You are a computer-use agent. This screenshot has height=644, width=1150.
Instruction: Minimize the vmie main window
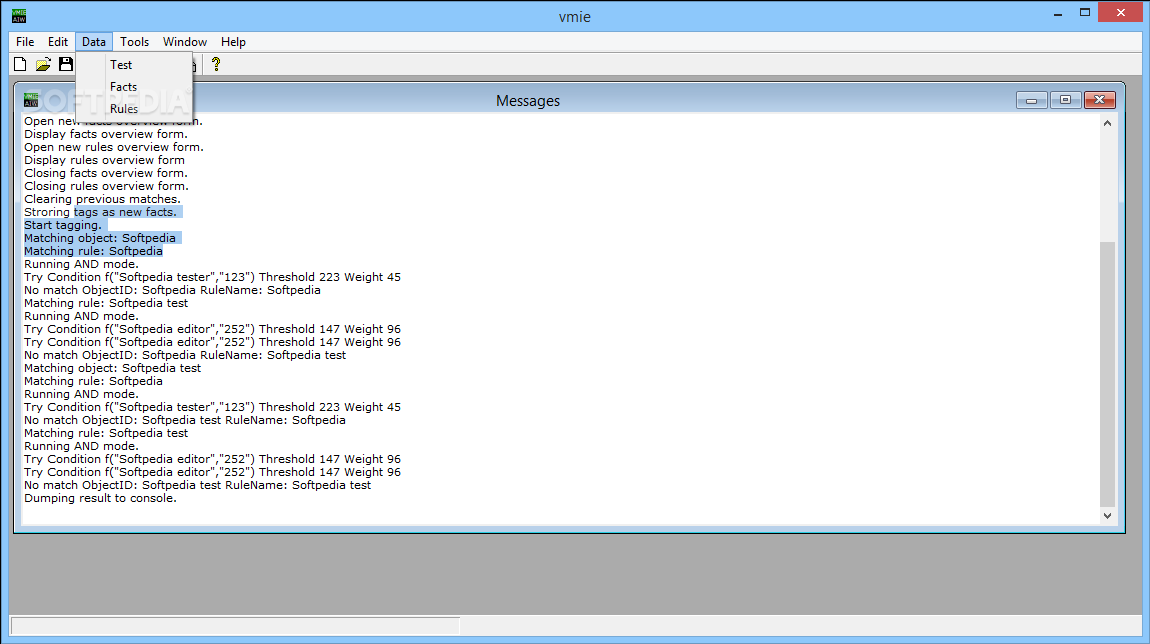click(x=1058, y=14)
